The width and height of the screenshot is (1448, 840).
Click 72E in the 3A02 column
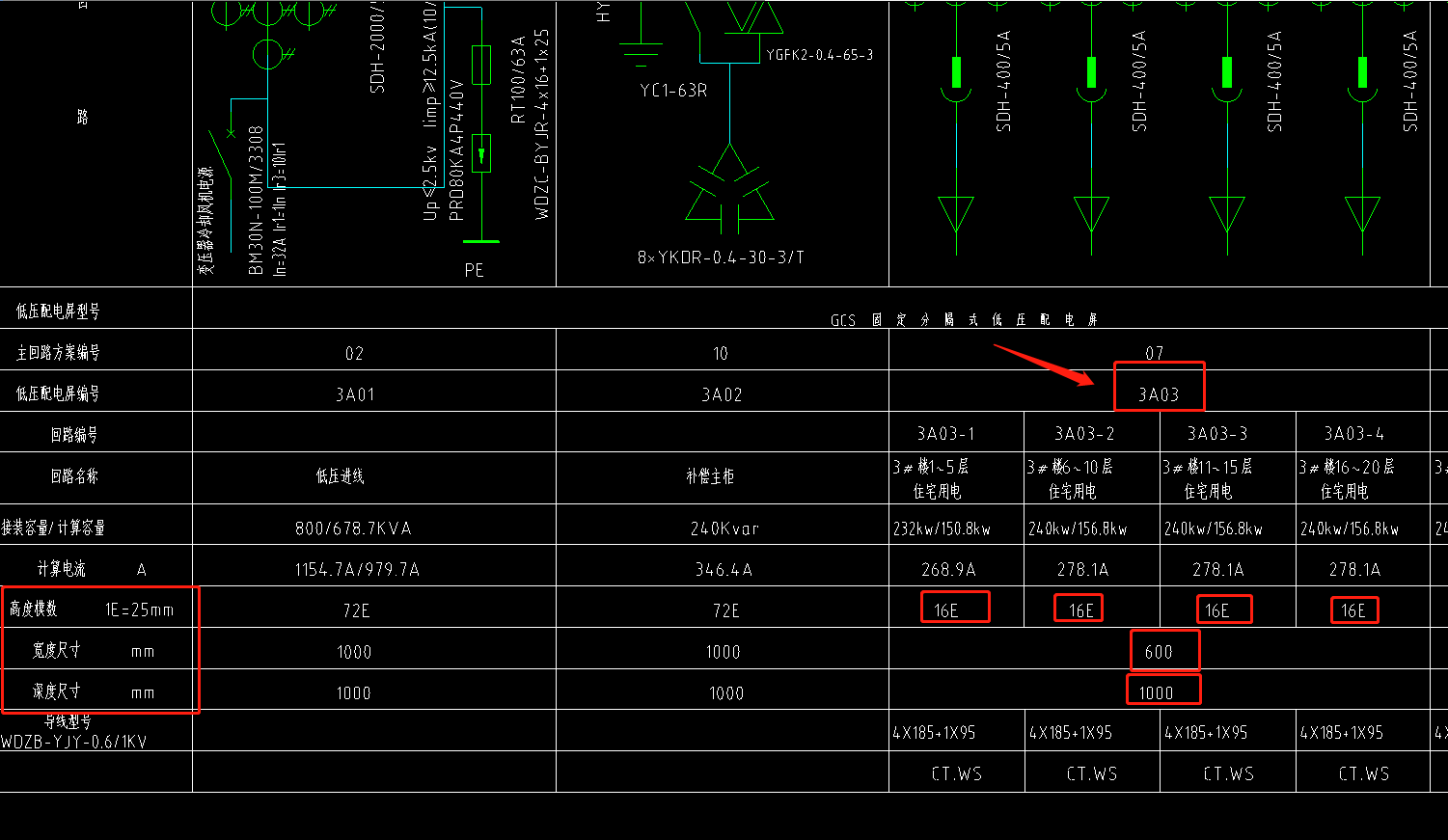pyautogui.click(x=725, y=610)
